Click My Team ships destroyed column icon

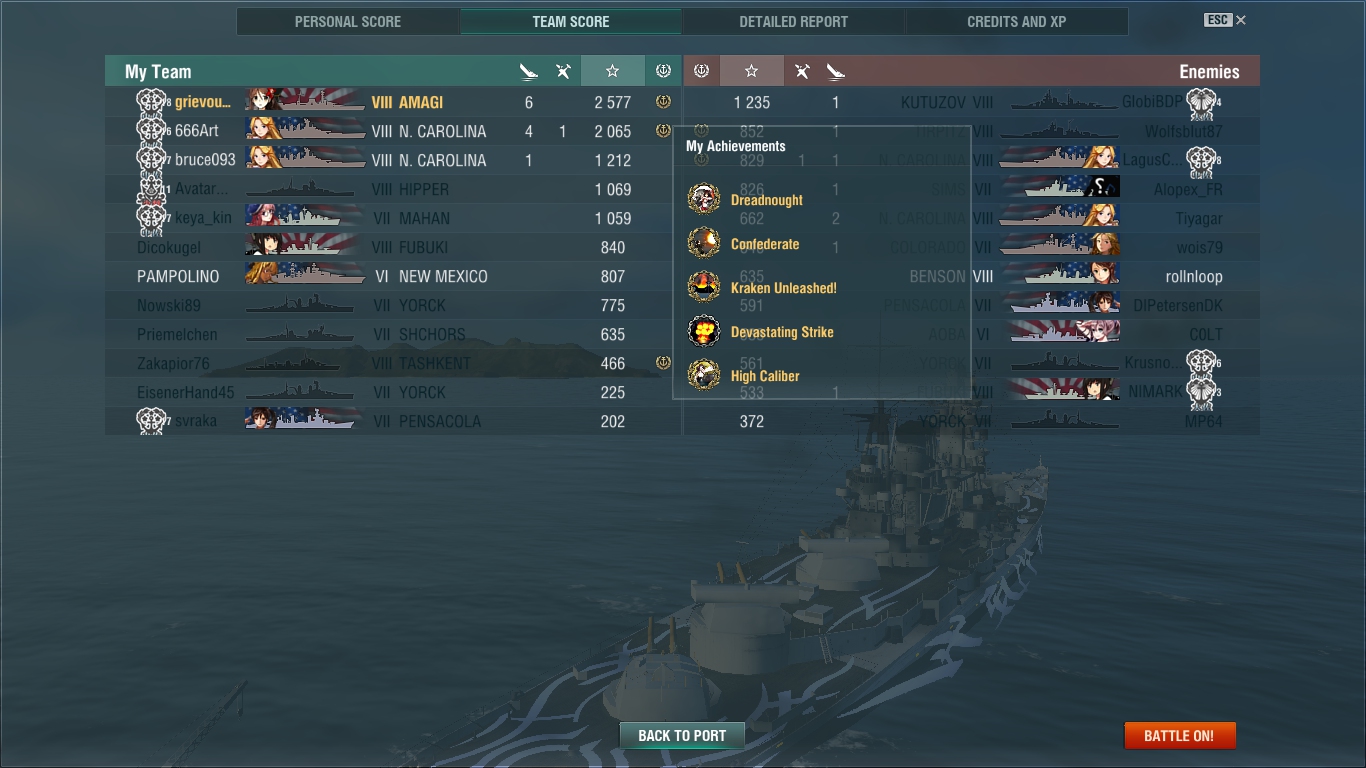pyautogui.click(x=529, y=71)
